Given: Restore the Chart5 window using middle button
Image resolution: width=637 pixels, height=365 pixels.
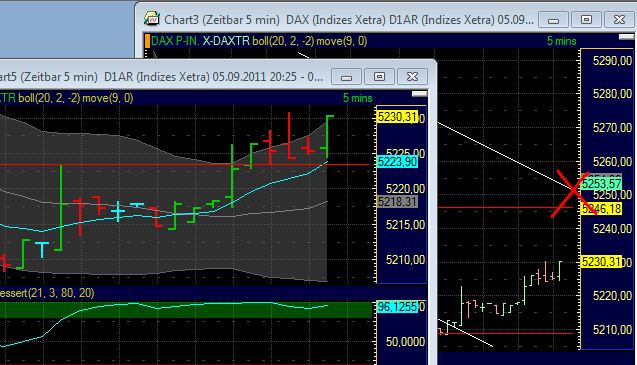Looking at the screenshot, I should 379,76.
